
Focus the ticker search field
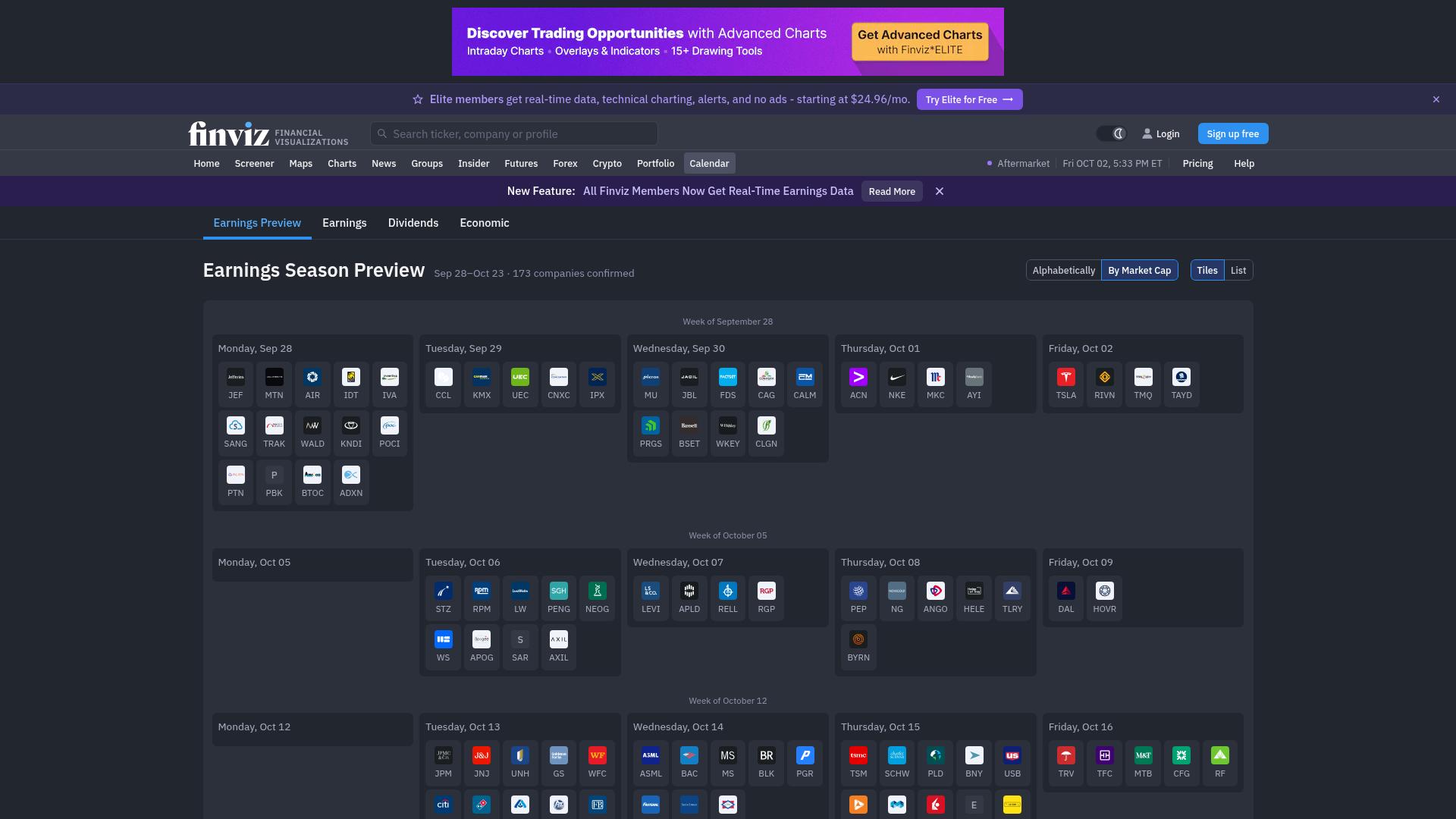(514, 133)
